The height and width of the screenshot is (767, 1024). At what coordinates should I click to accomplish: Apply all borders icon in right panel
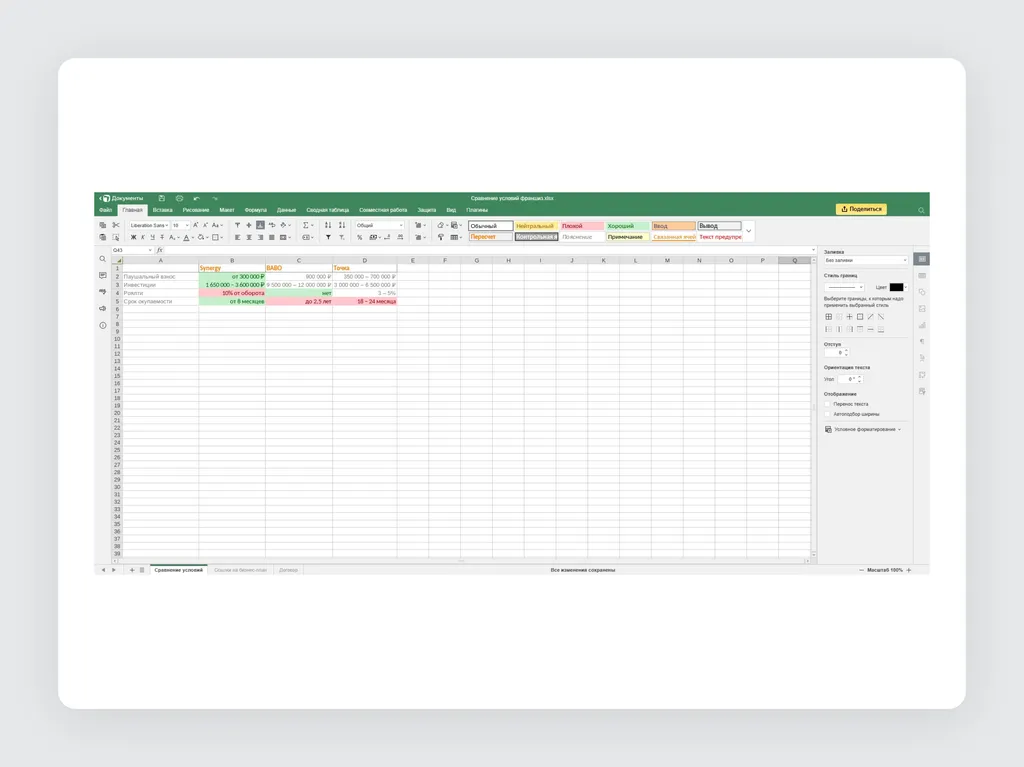pyautogui.click(x=828, y=317)
